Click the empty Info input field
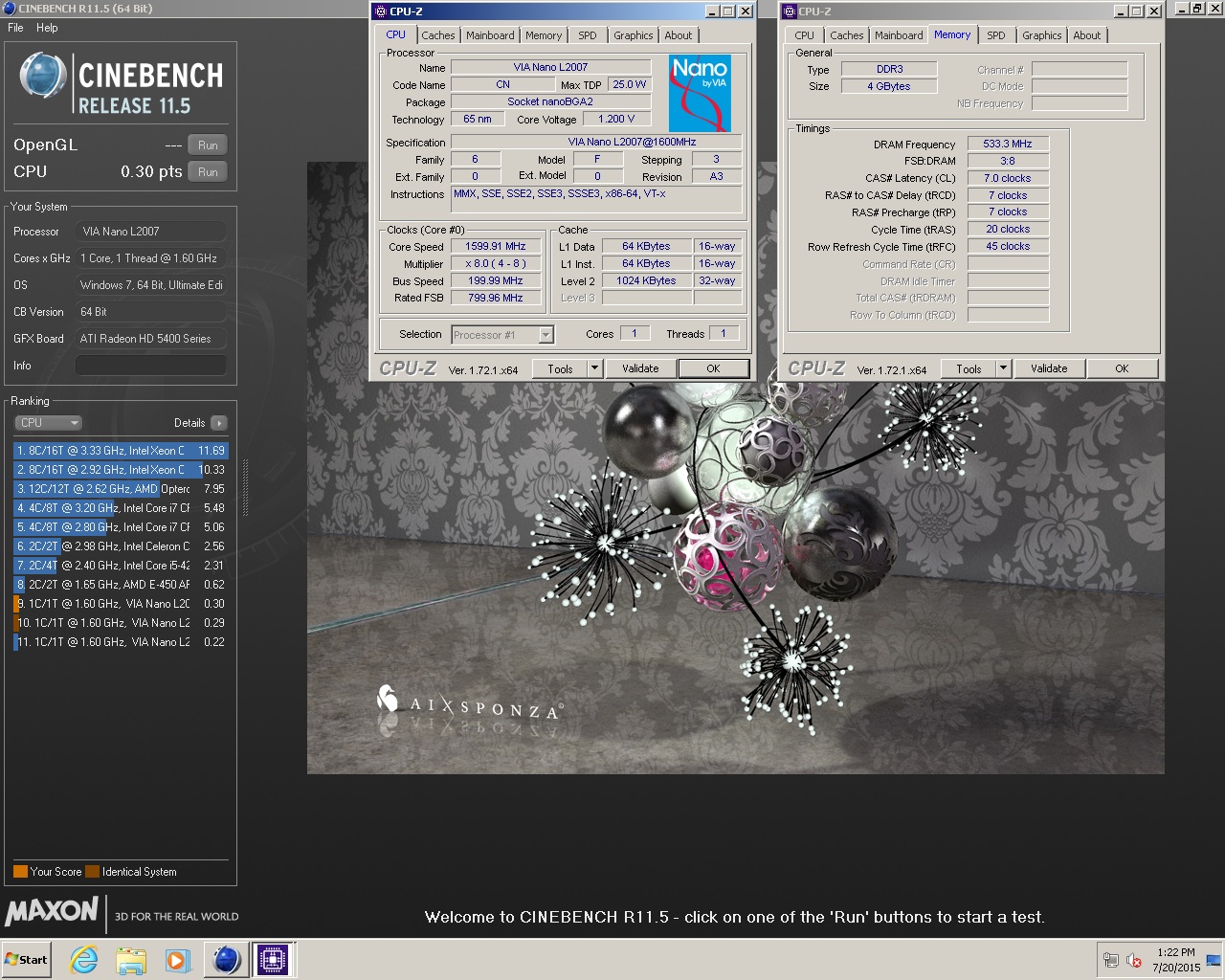The image size is (1225, 980). point(151,366)
